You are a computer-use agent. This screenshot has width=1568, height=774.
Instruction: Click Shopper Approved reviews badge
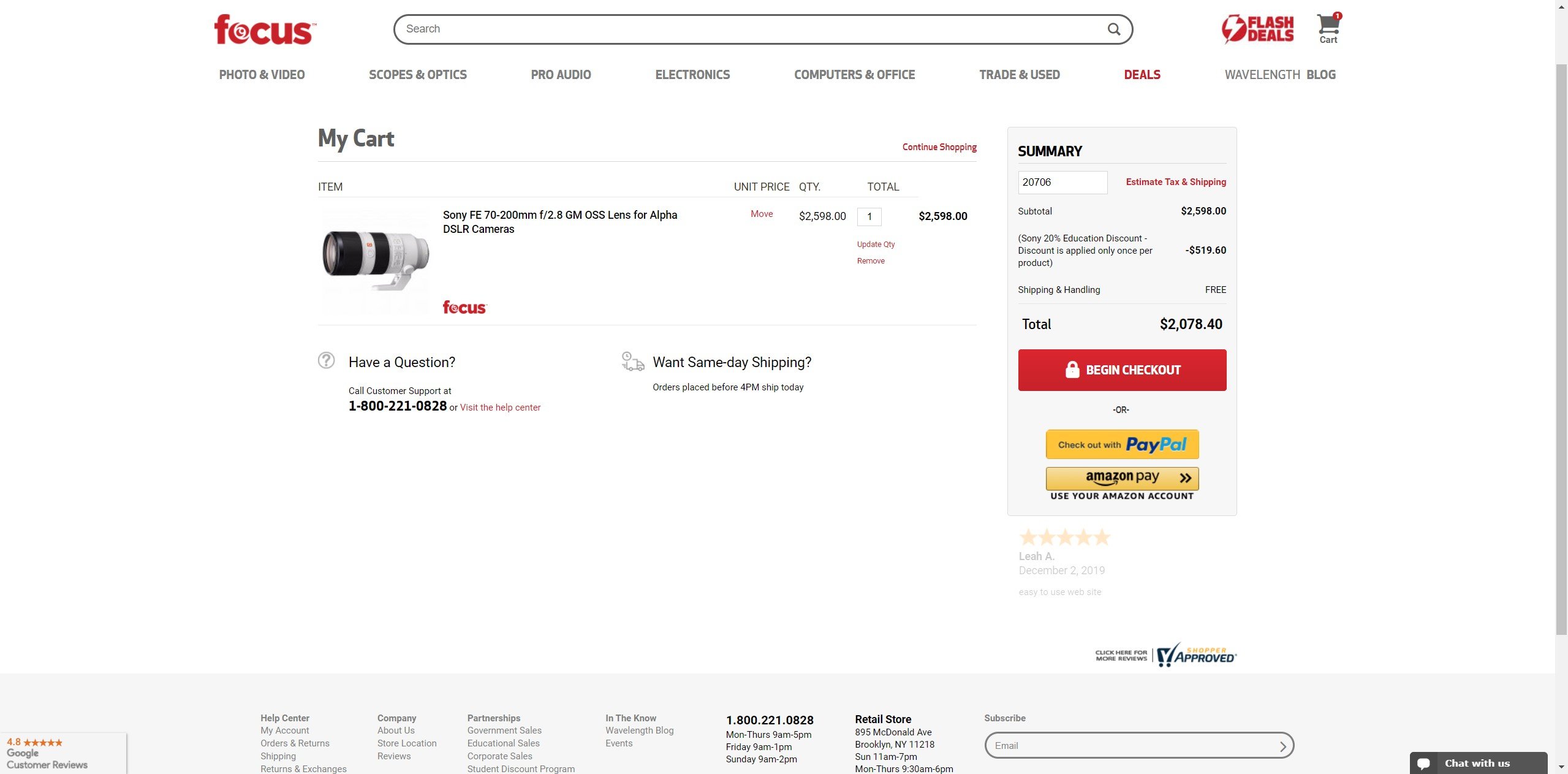coord(1165,655)
